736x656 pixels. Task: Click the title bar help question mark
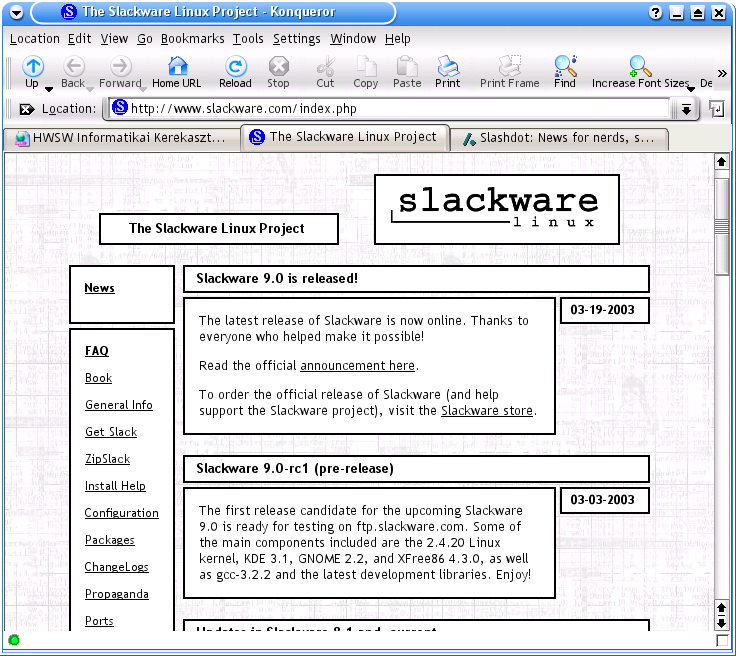click(655, 13)
